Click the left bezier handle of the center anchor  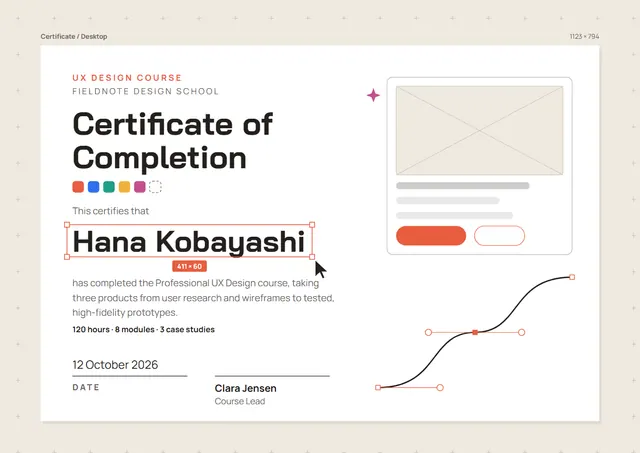pos(428,333)
